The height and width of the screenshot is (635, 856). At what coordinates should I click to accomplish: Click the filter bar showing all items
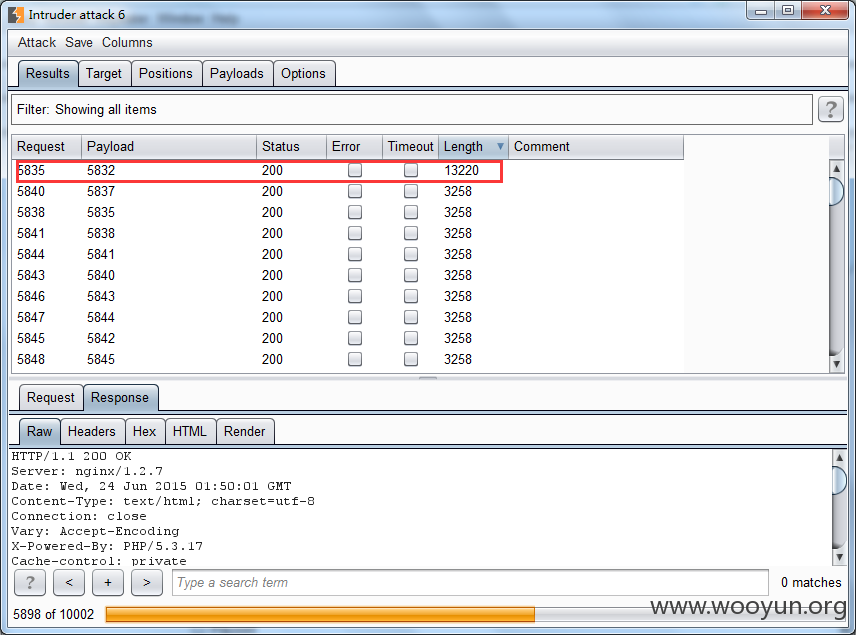[x=412, y=109]
